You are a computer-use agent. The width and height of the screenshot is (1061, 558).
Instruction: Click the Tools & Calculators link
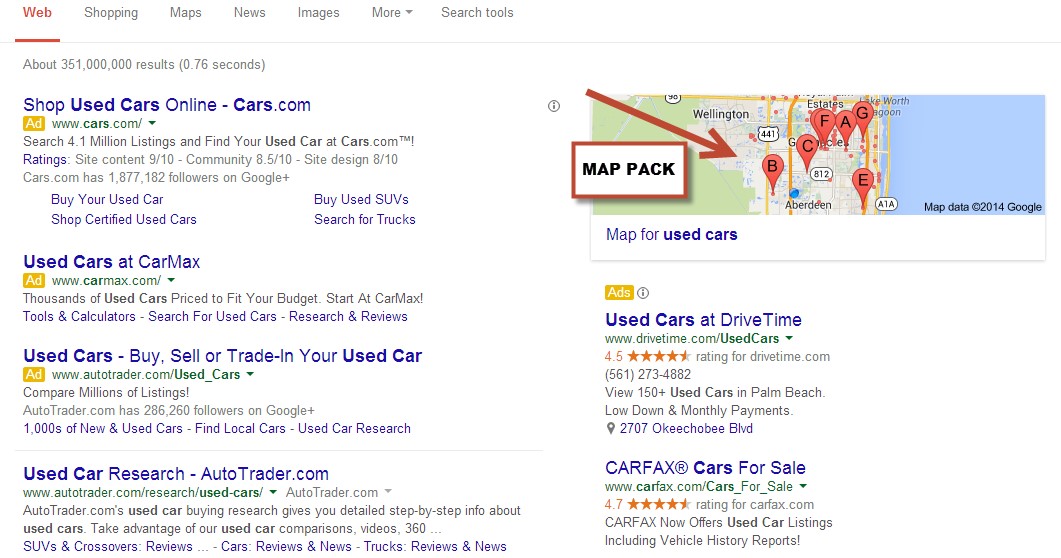79,317
